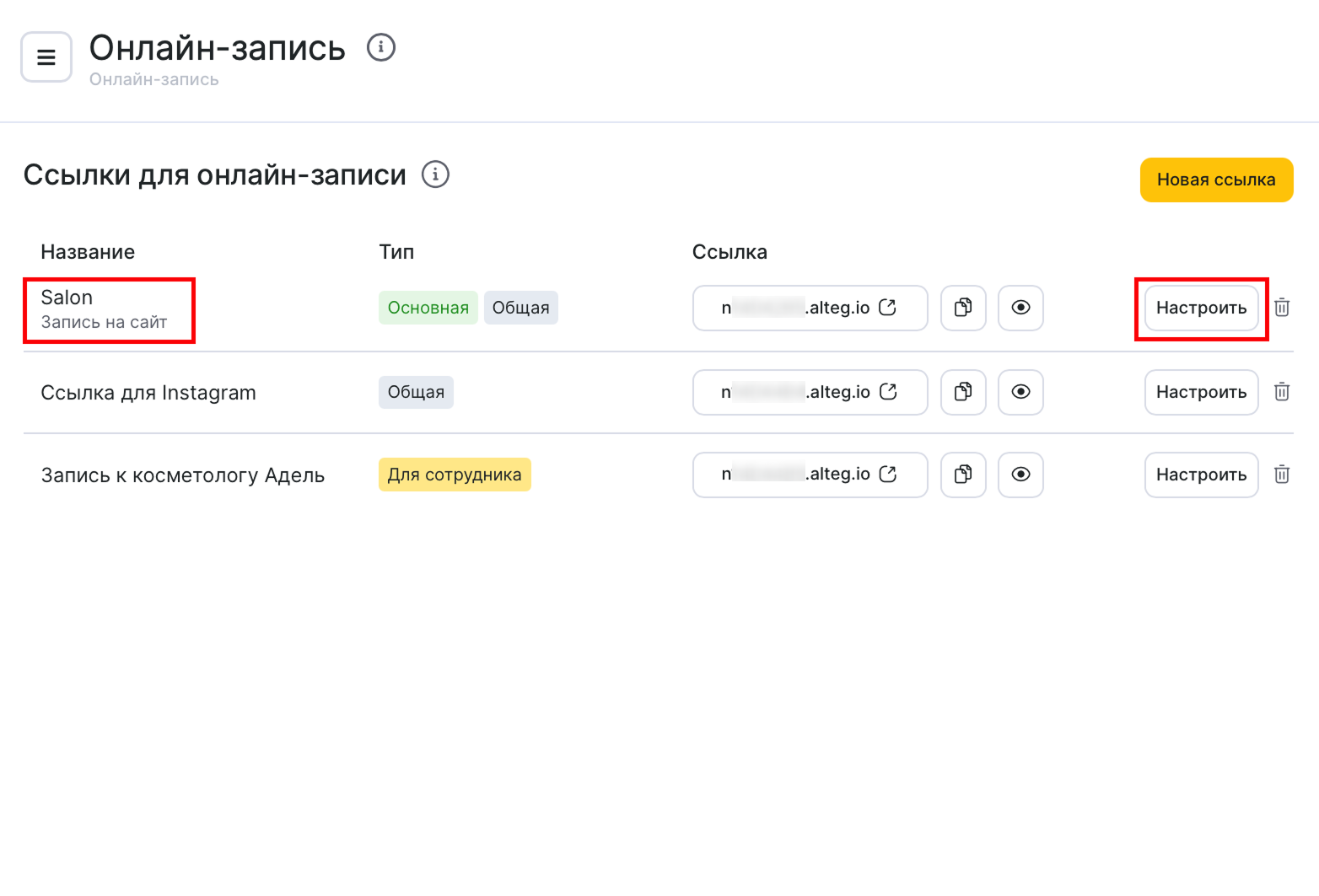Delete the Запись к косметологу Адель link
The image size is (1319, 896).
tap(1282, 475)
